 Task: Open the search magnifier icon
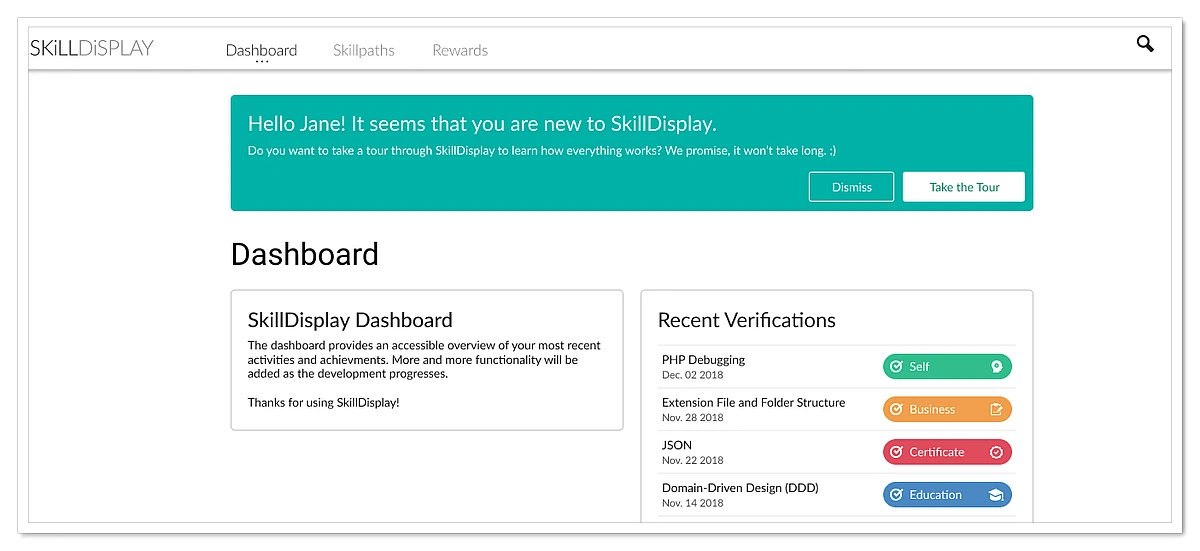(x=1145, y=44)
